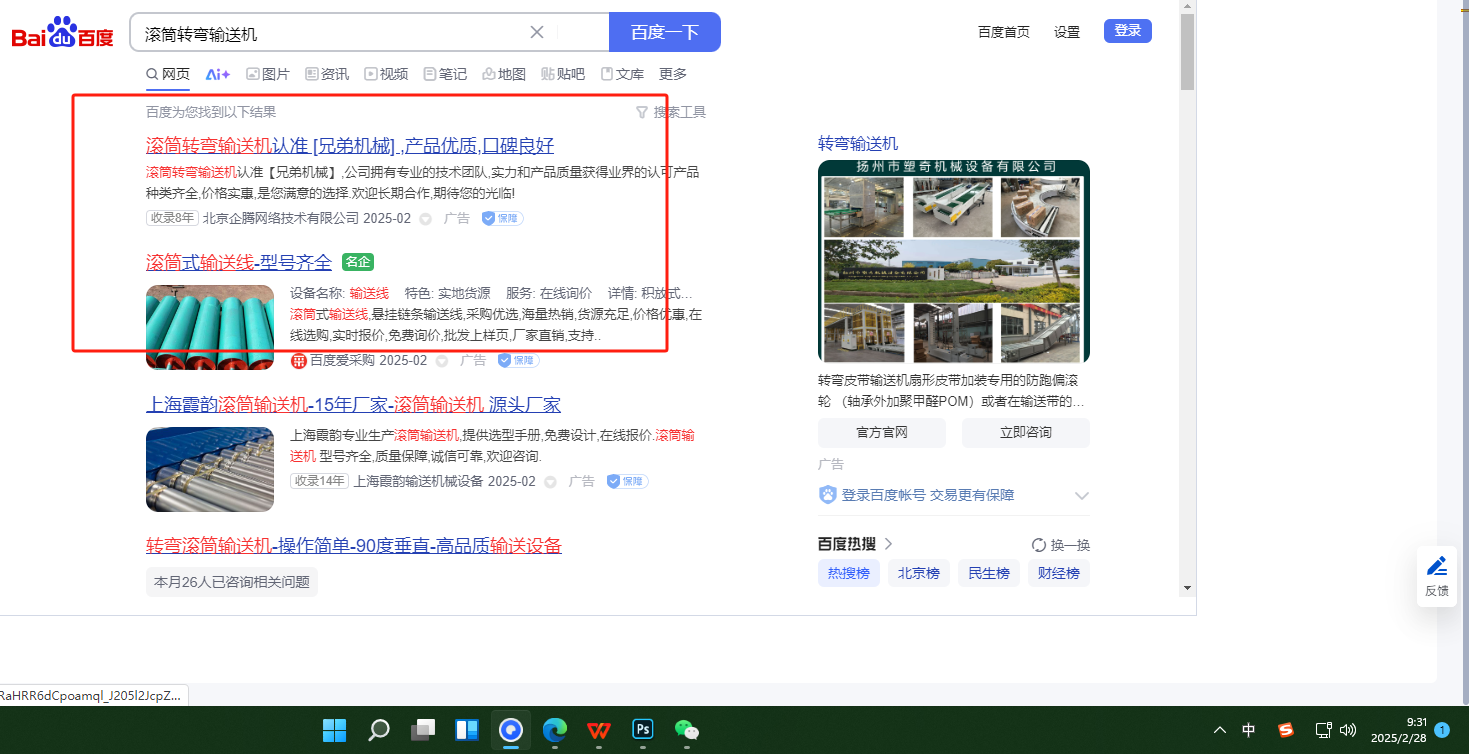The height and width of the screenshot is (754, 1469).
Task: Open 设置 menu in header
Action: coord(1067,32)
